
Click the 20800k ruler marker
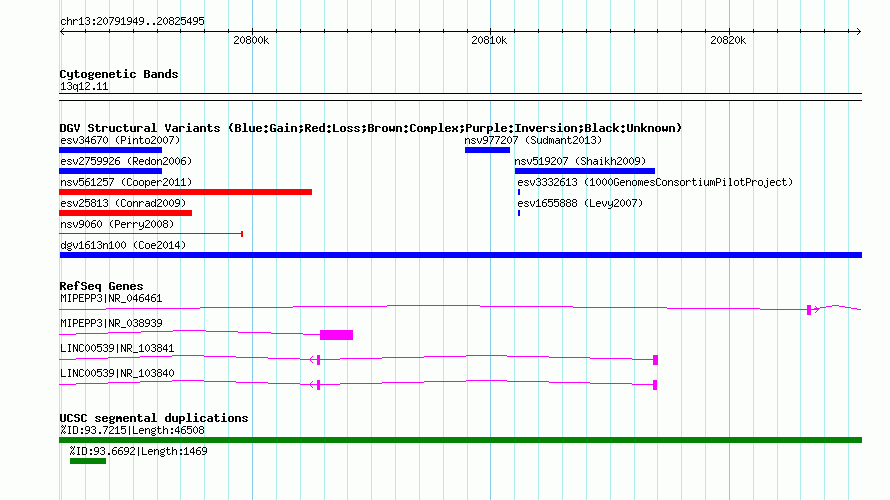click(251, 40)
